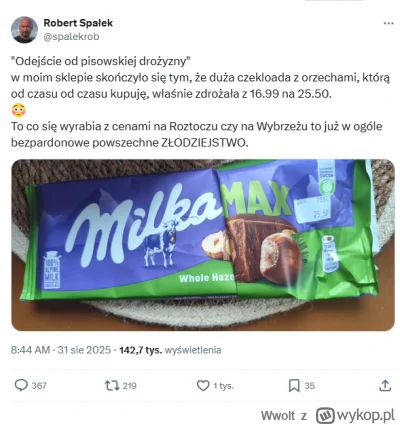
Task: Open the three-dot more options menu
Action: 388,24
